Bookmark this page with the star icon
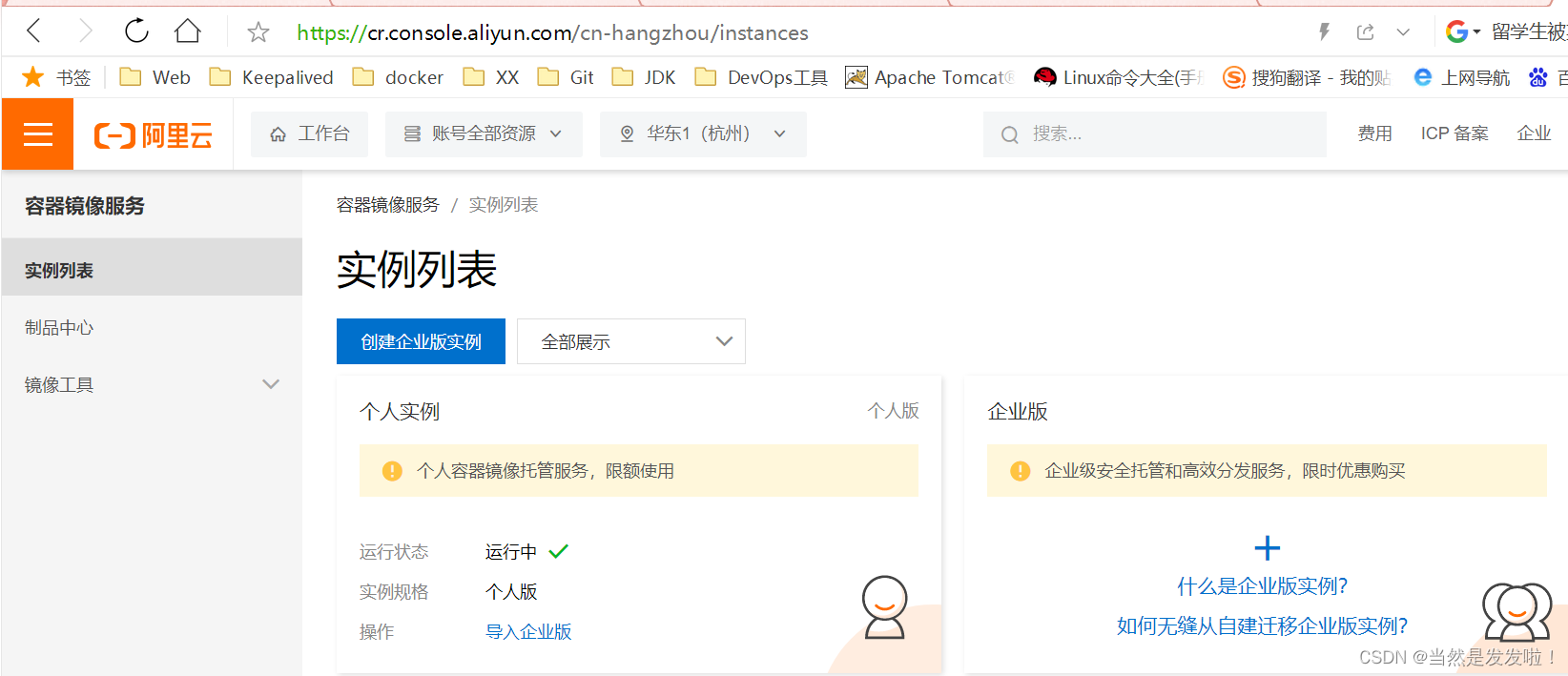 click(258, 32)
